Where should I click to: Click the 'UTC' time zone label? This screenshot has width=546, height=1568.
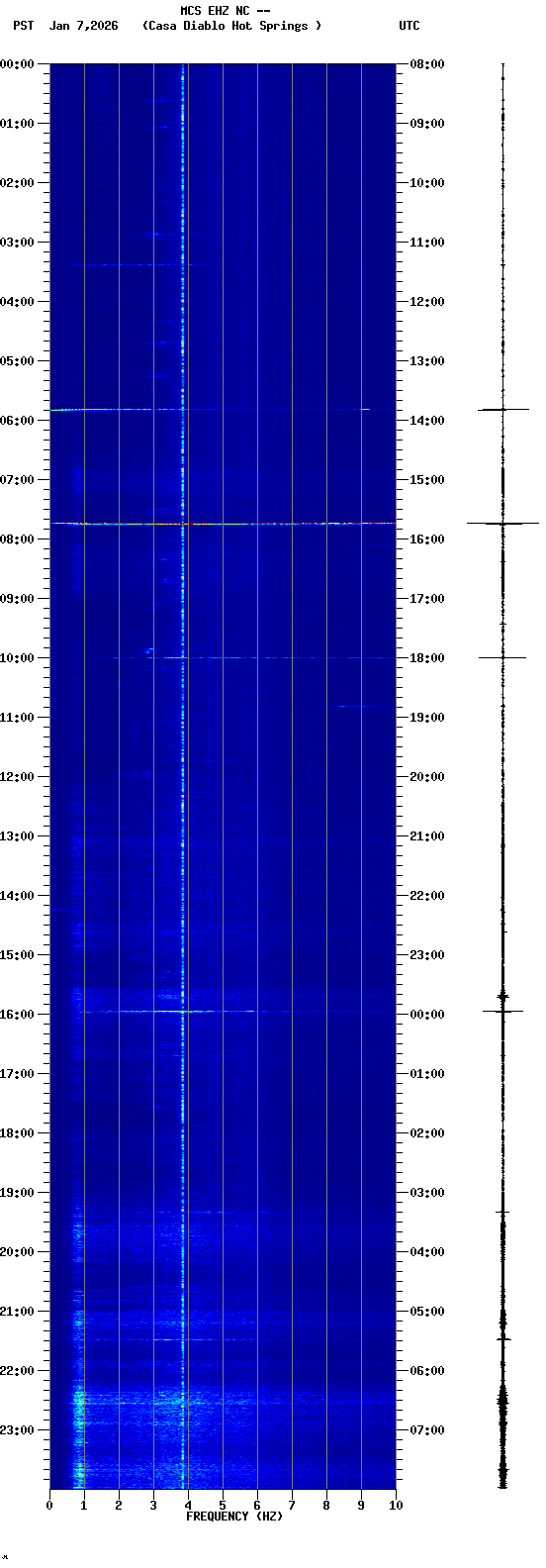pos(409,26)
